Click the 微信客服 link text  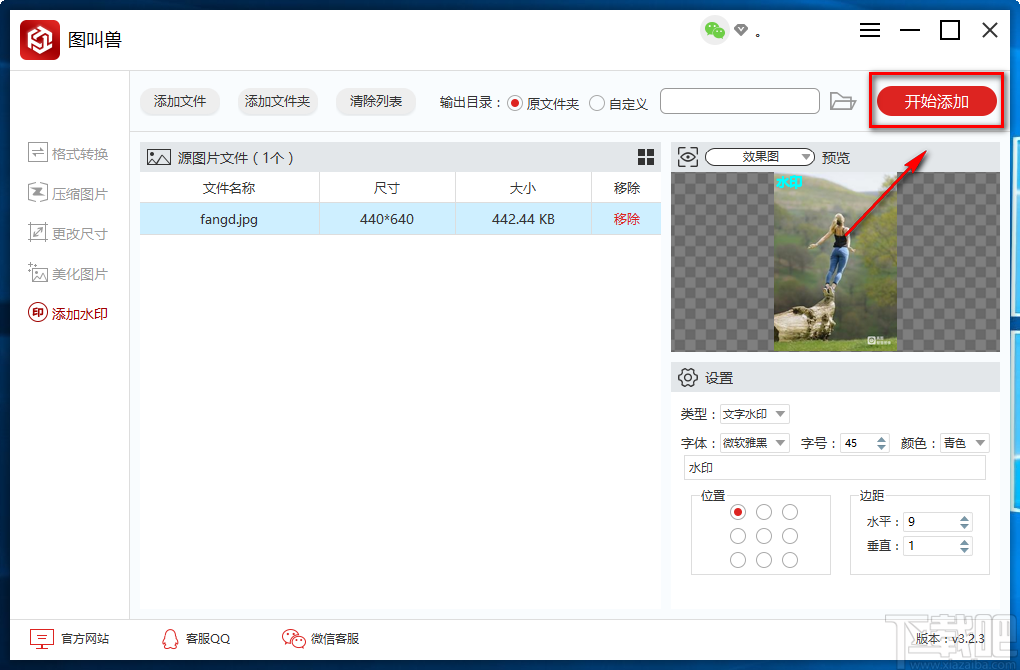pyautogui.click(x=335, y=639)
